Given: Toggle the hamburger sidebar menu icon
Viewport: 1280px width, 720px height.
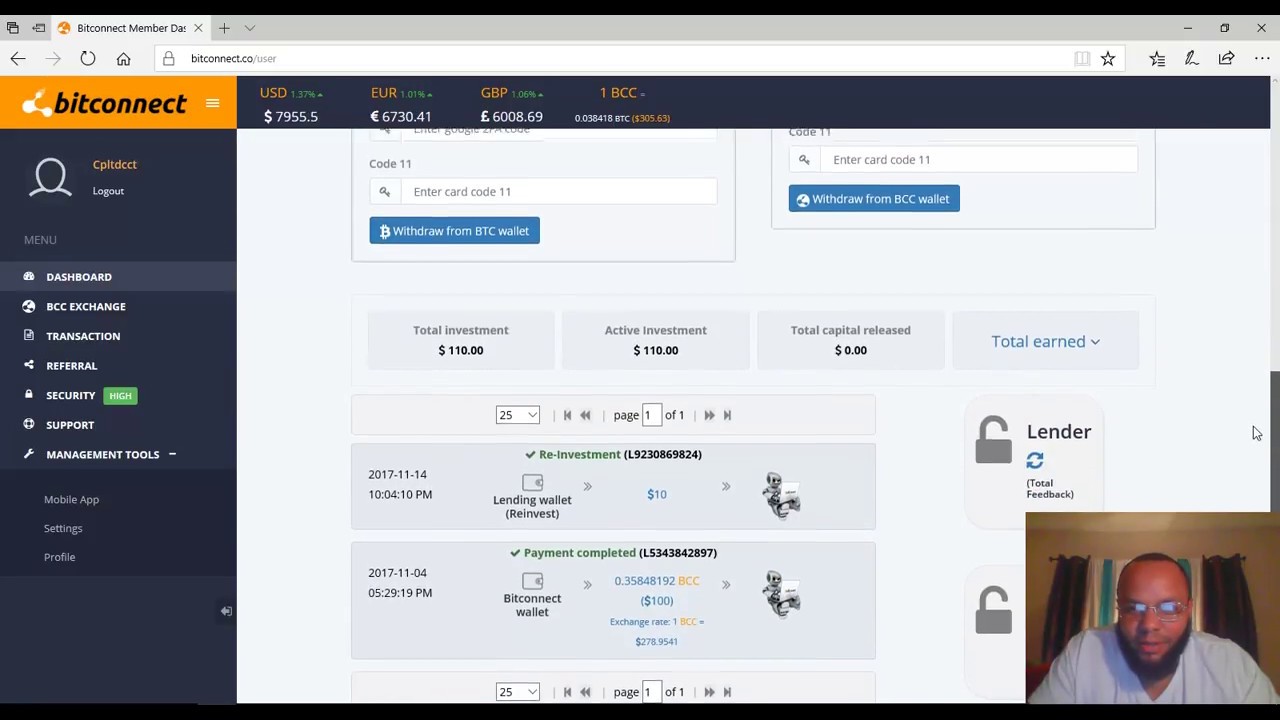Looking at the screenshot, I should click(x=212, y=103).
